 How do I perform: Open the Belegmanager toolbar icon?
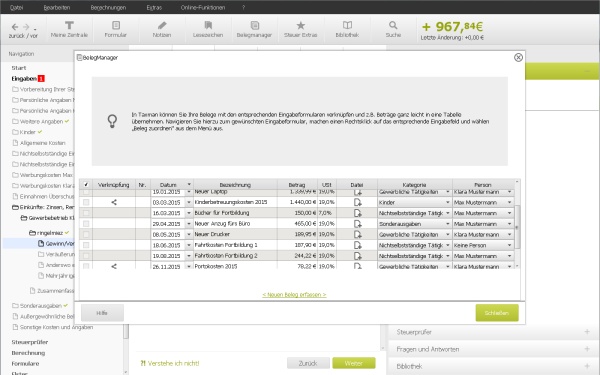(254, 29)
